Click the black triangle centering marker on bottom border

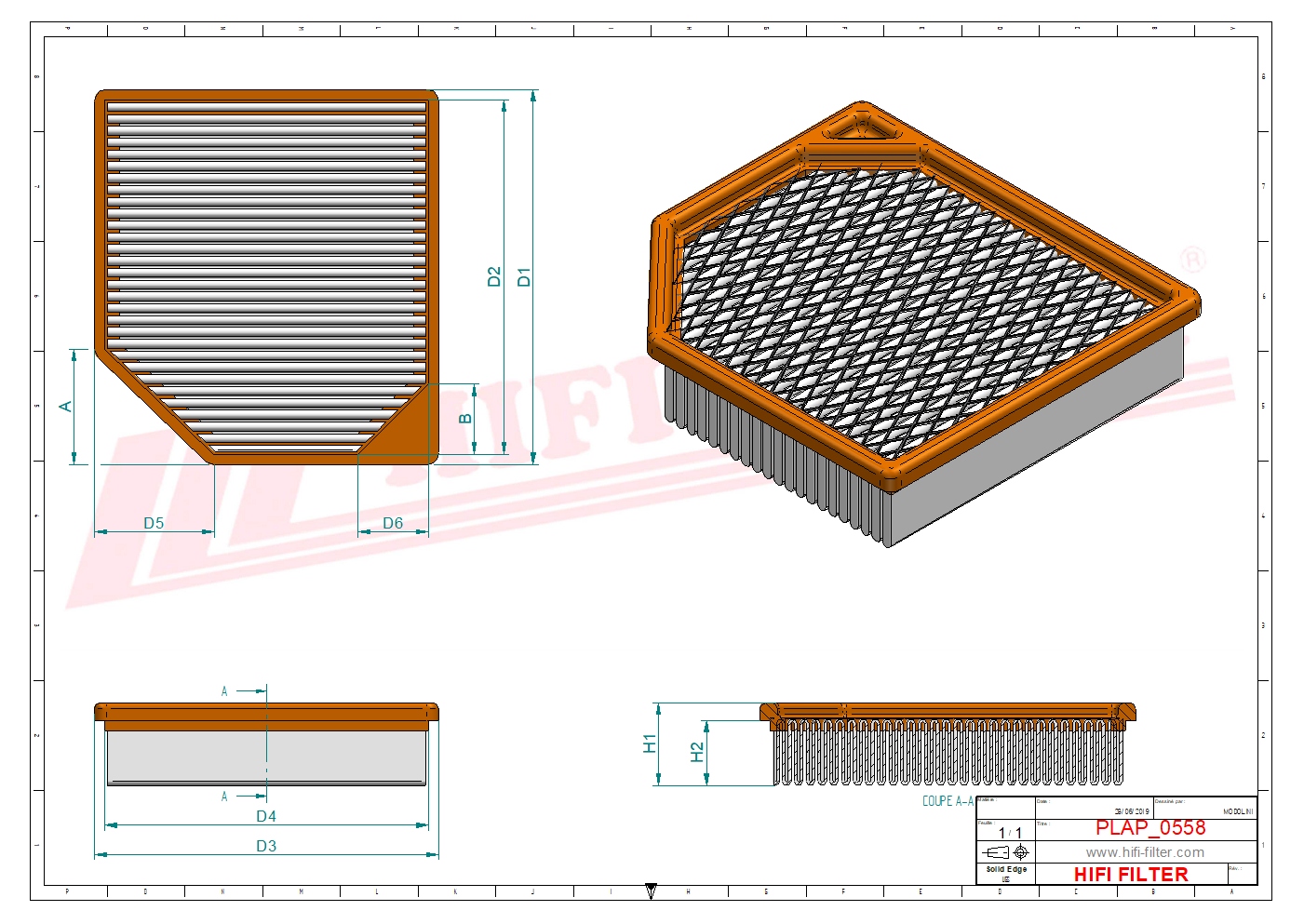(651, 891)
